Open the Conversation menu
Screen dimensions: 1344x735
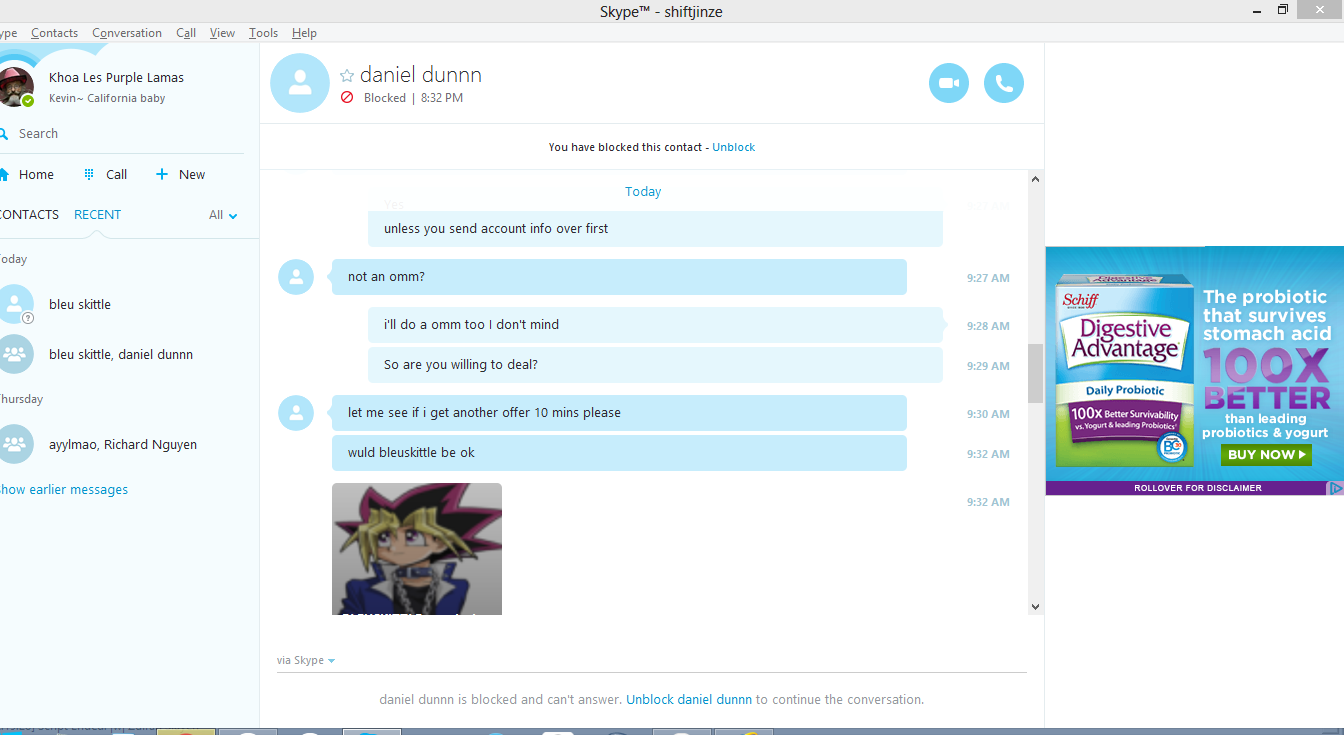click(126, 33)
